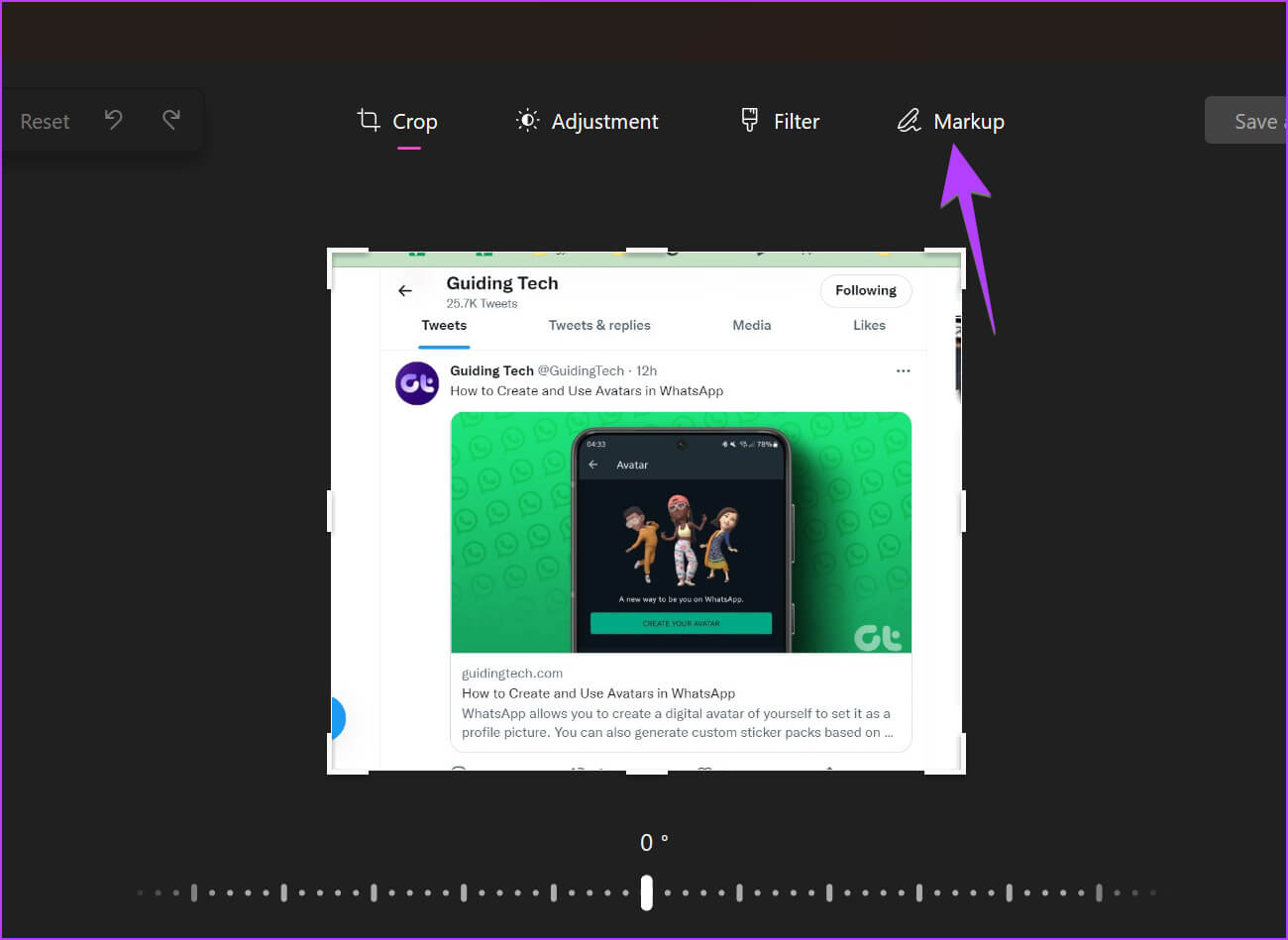This screenshot has width=1288, height=940.
Task: Click the Reset button
Action: [x=45, y=121]
